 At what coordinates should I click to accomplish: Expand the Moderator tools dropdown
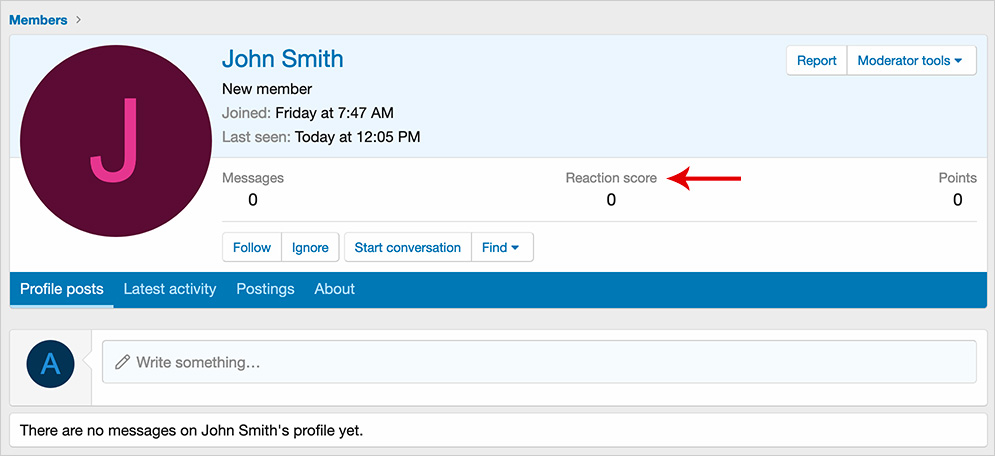point(910,61)
